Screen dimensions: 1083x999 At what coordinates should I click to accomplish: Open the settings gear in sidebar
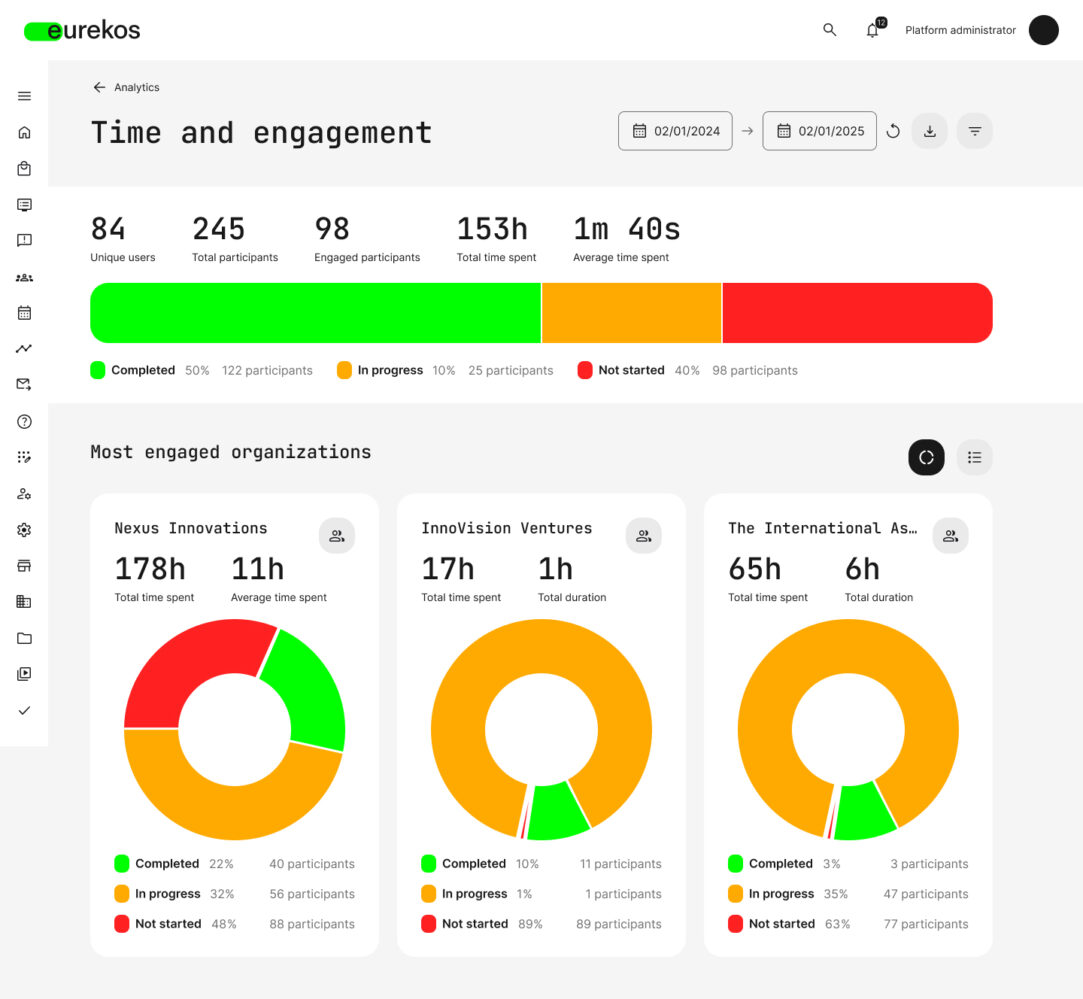24,530
